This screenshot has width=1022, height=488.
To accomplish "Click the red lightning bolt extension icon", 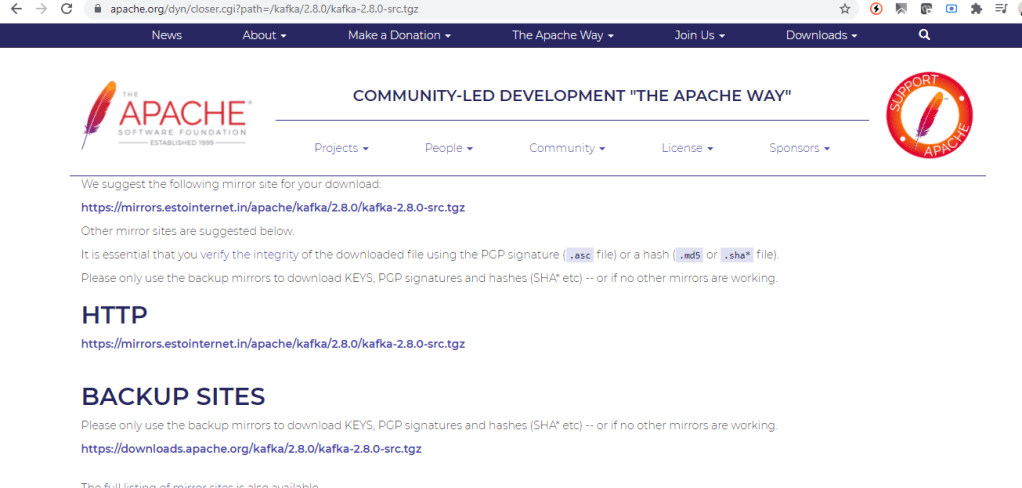I will click(876, 8).
